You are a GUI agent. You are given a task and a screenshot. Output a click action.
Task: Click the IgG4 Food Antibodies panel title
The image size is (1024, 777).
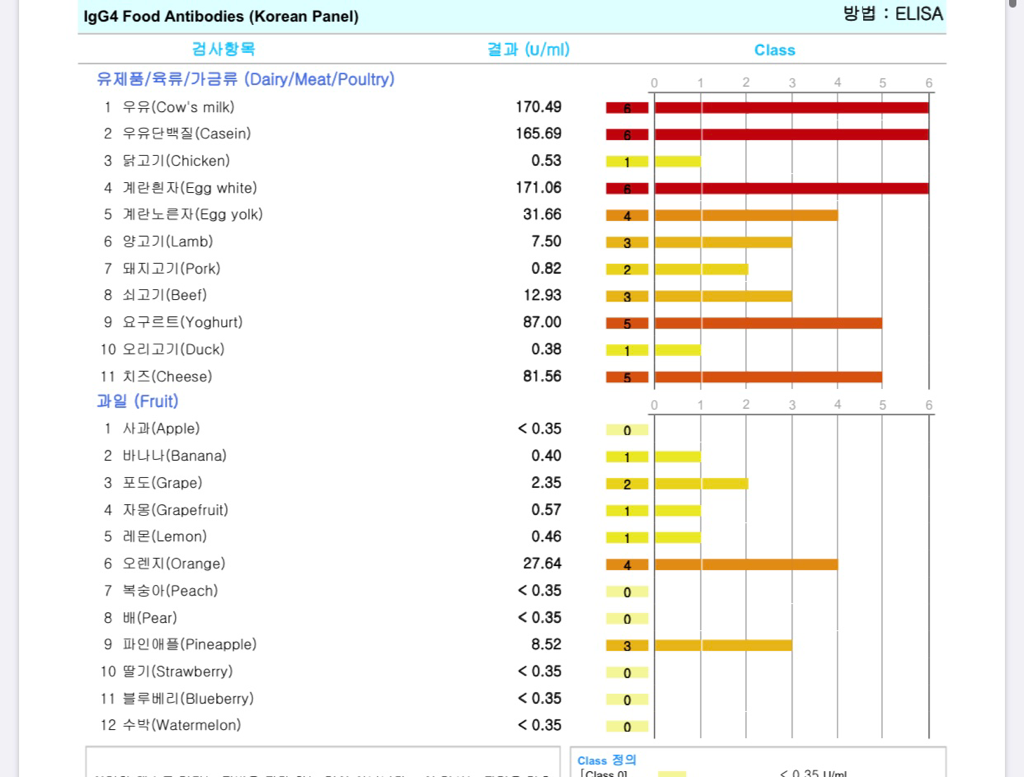pyautogui.click(x=221, y=16)
